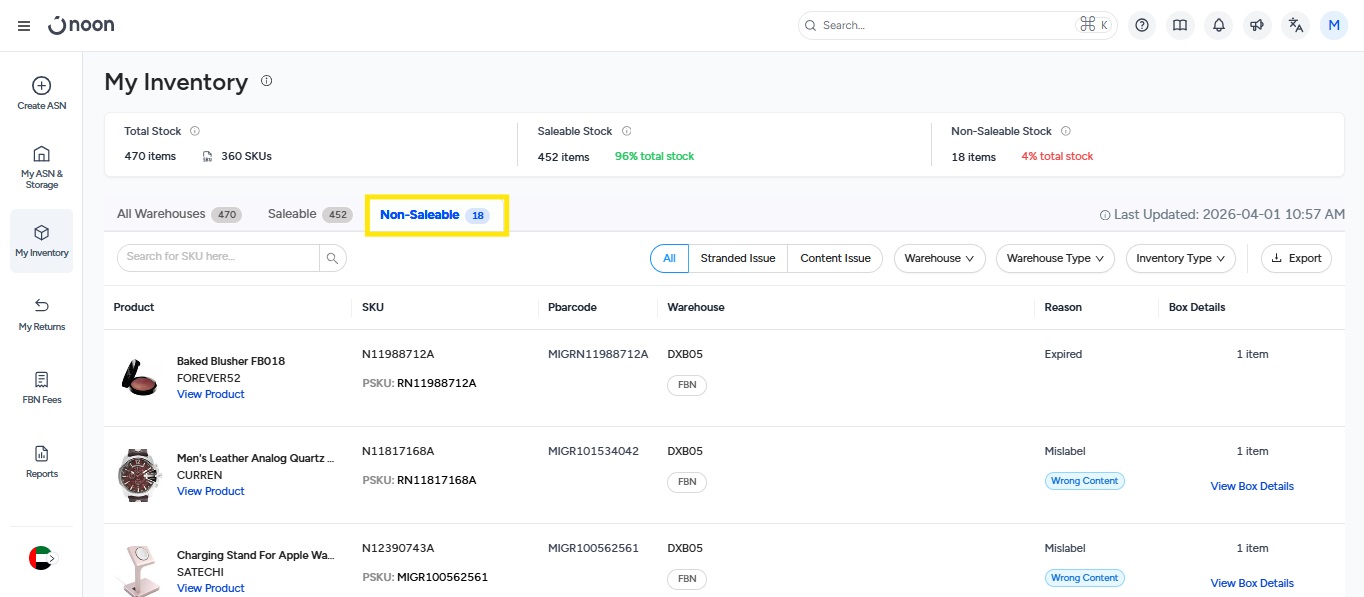Open the language translate icon

[x=1296, y=26]
